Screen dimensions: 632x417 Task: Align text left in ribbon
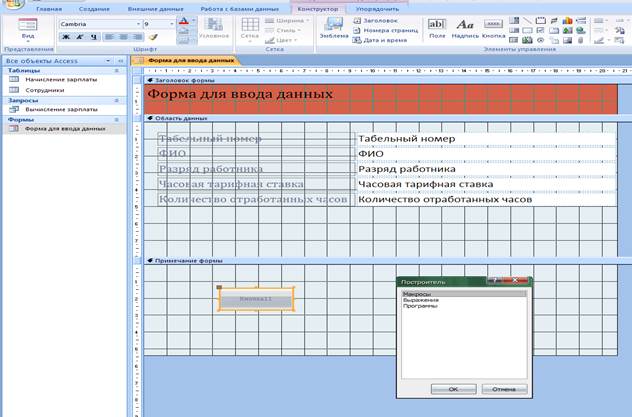point(109,37)
